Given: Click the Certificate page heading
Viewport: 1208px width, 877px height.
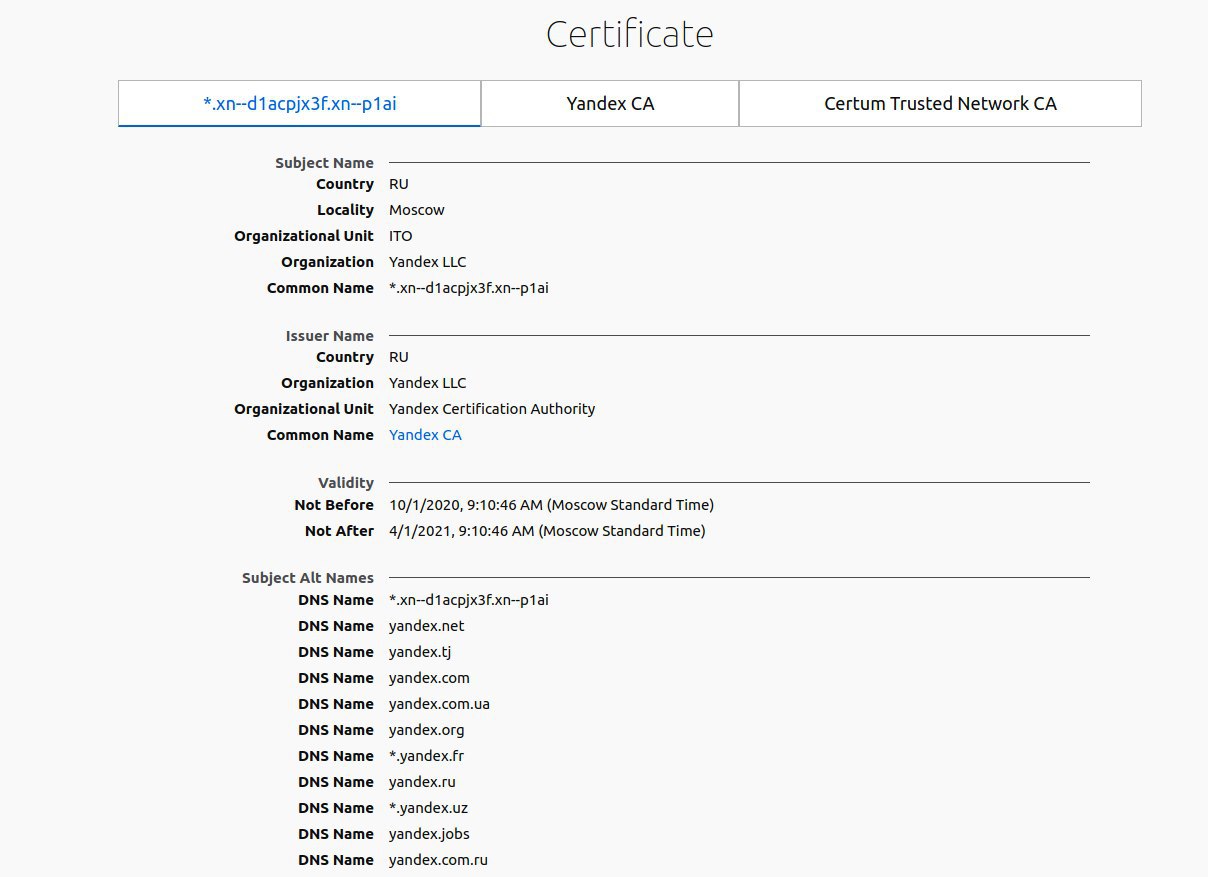Looking at the screenshot, I should tap(630, 34).
